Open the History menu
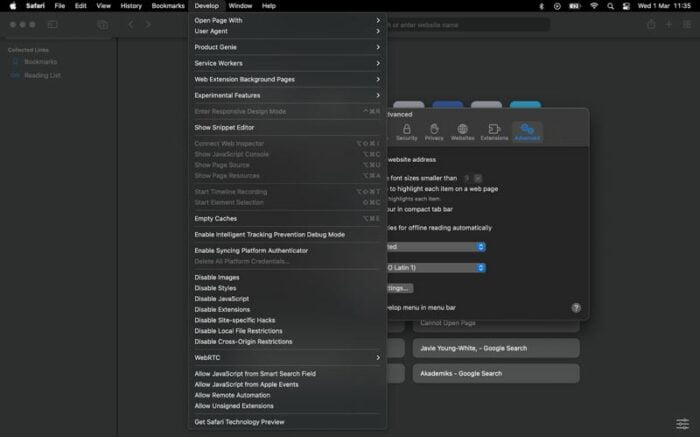The image size is (700, 437). [131, 6]
